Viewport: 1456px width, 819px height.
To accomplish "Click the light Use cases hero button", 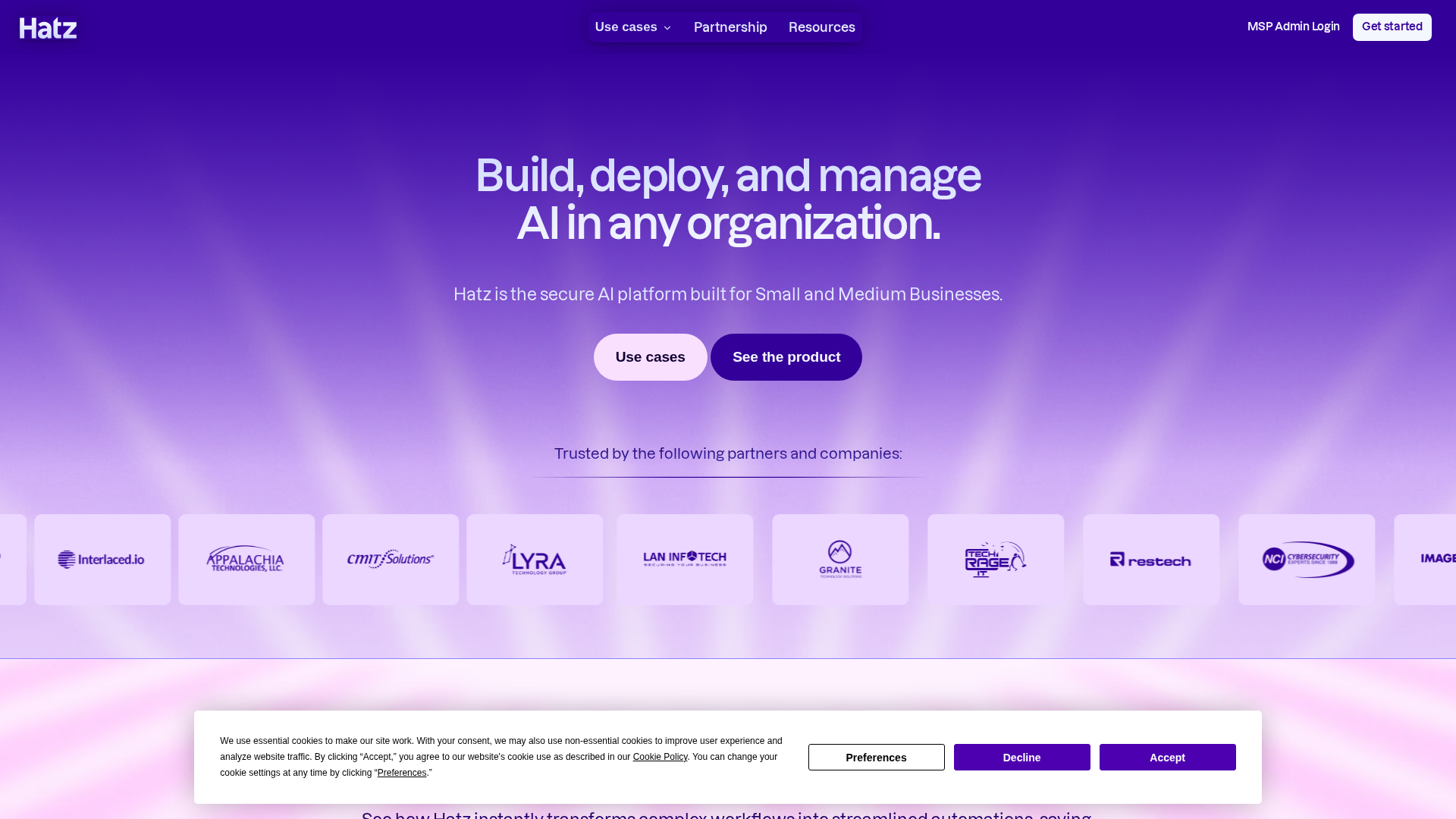I will pyautogui.click(x=650, y=357).
